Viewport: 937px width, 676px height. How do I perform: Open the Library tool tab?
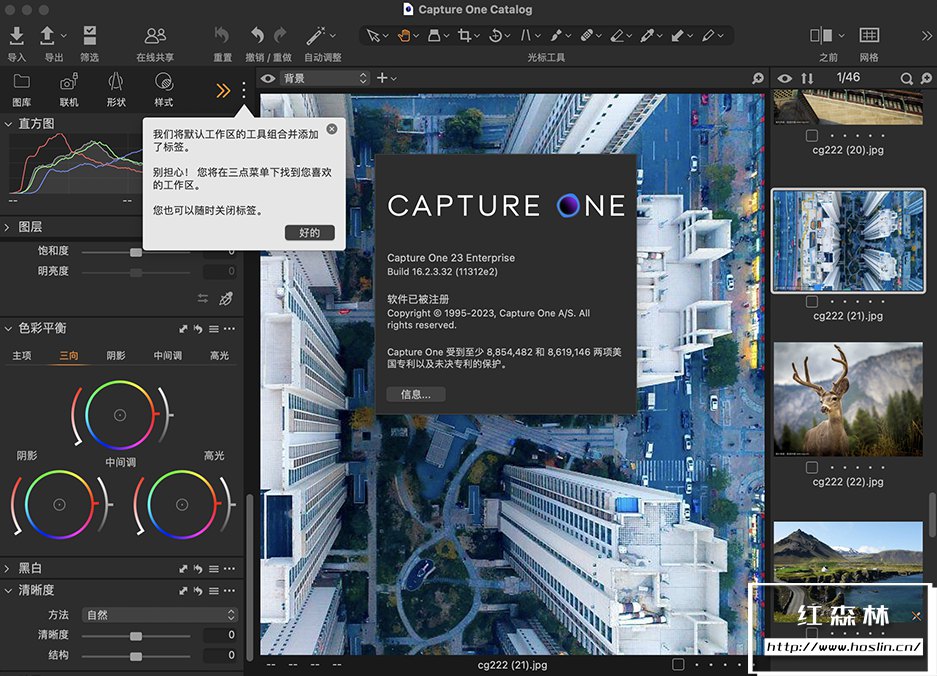tap(21, 83)
